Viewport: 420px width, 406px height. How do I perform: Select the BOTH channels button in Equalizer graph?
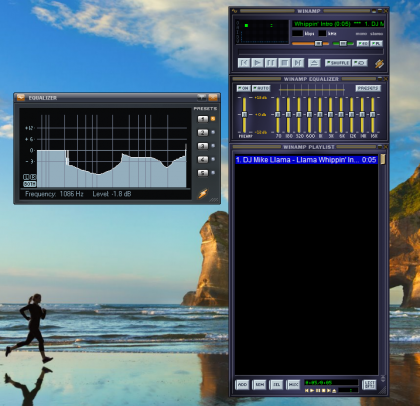click(x=29, y=184)
